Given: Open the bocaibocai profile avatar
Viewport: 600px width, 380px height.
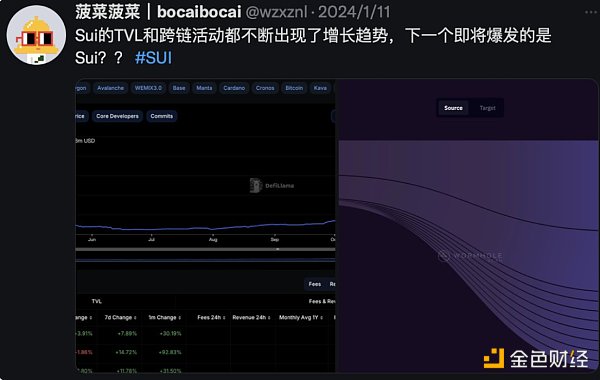Looking at the screenshot, I should coord(36,35).
